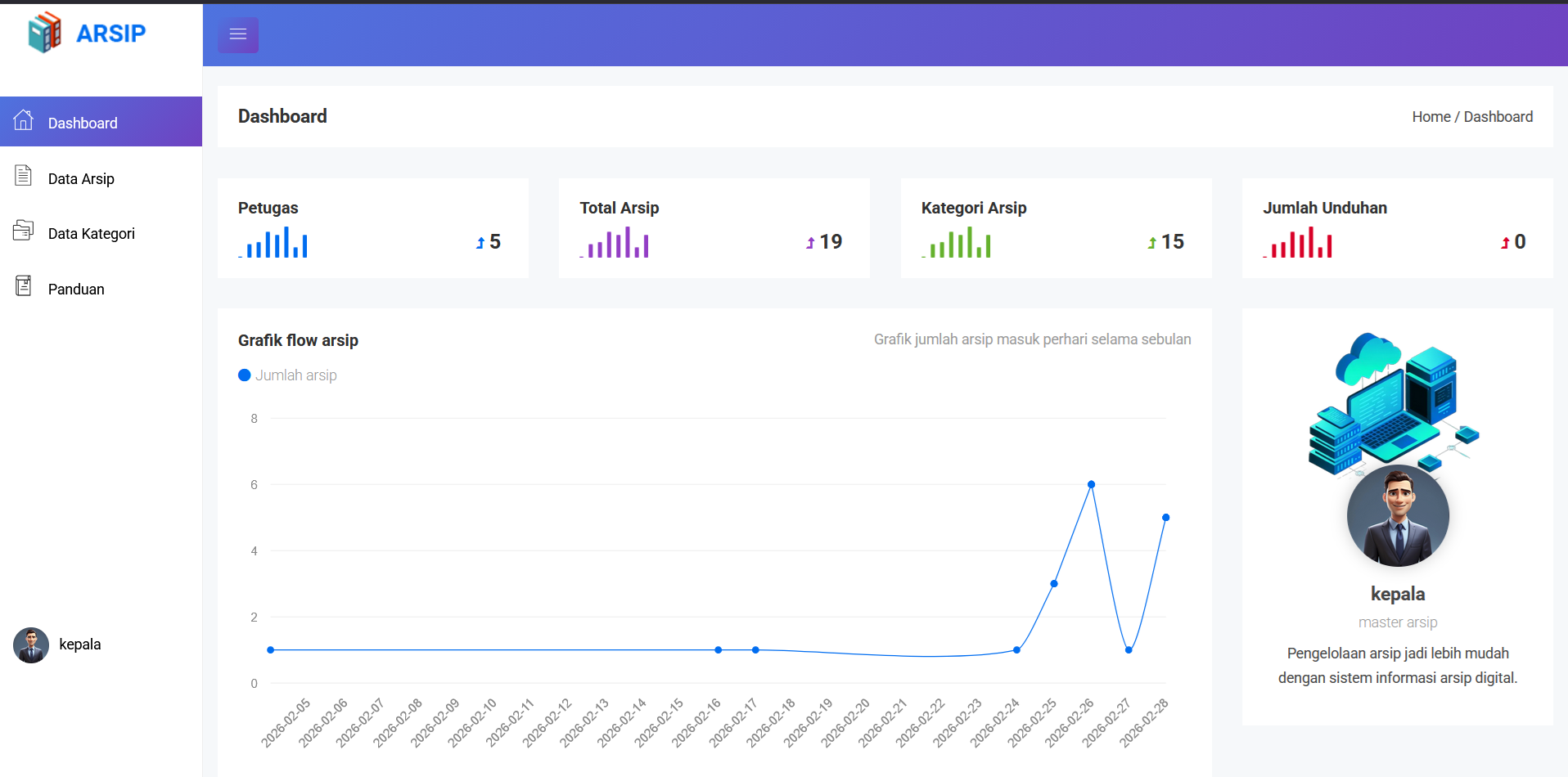
Task: Click the blue bar chart icon in Petugas card
Action: click(273, 242)
